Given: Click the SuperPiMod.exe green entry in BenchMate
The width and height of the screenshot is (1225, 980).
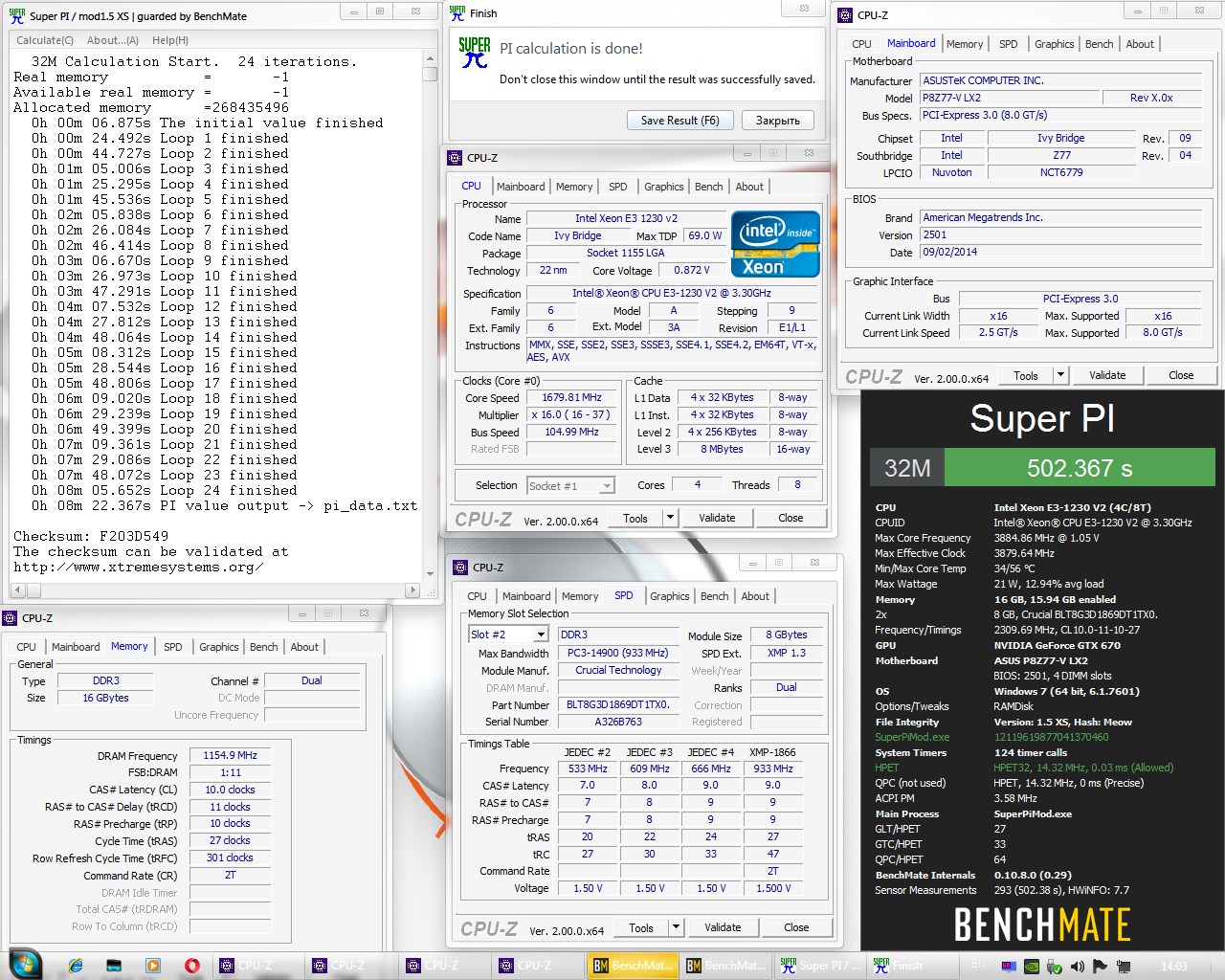Looking at the screenshot, I should [912, 737].
